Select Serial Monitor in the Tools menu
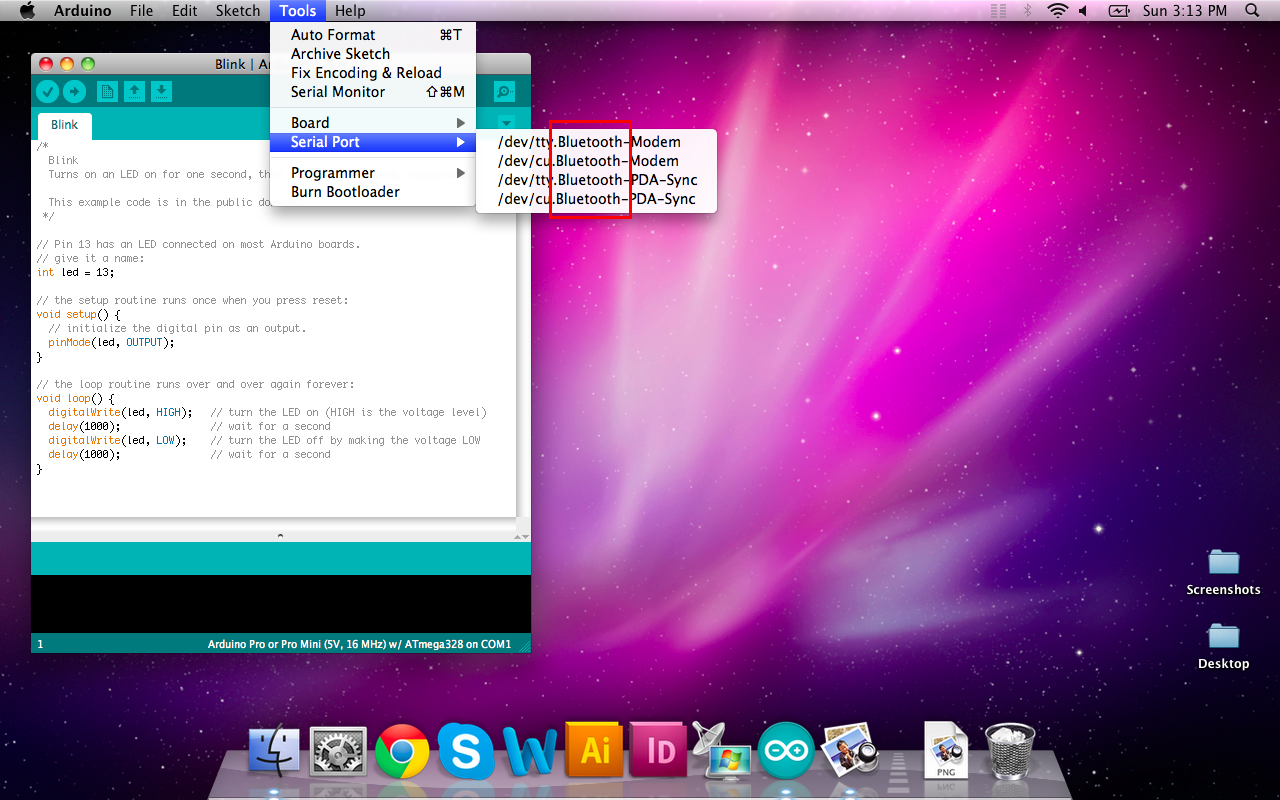Viewport: 1280px width, 800px height. 373,92
